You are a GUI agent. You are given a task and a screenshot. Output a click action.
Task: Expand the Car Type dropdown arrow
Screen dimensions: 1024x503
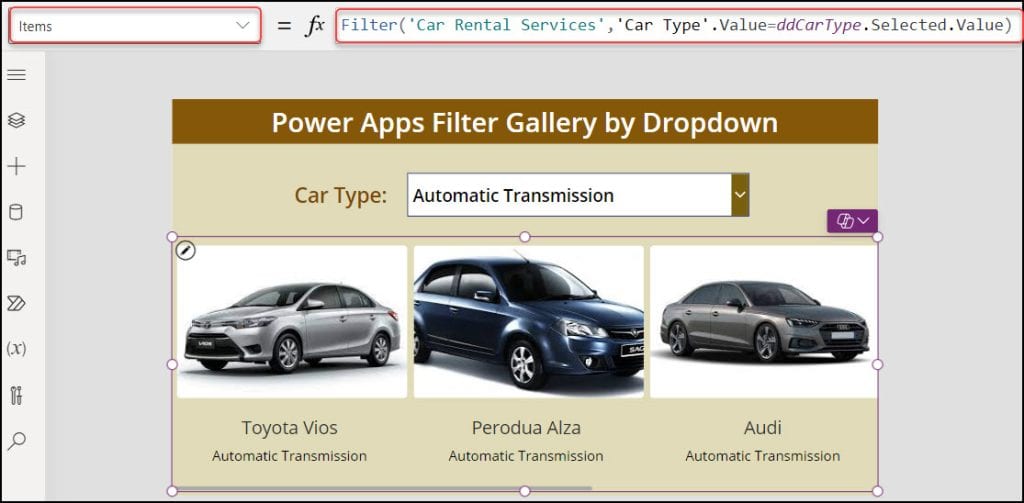click(x=740, y=195)
